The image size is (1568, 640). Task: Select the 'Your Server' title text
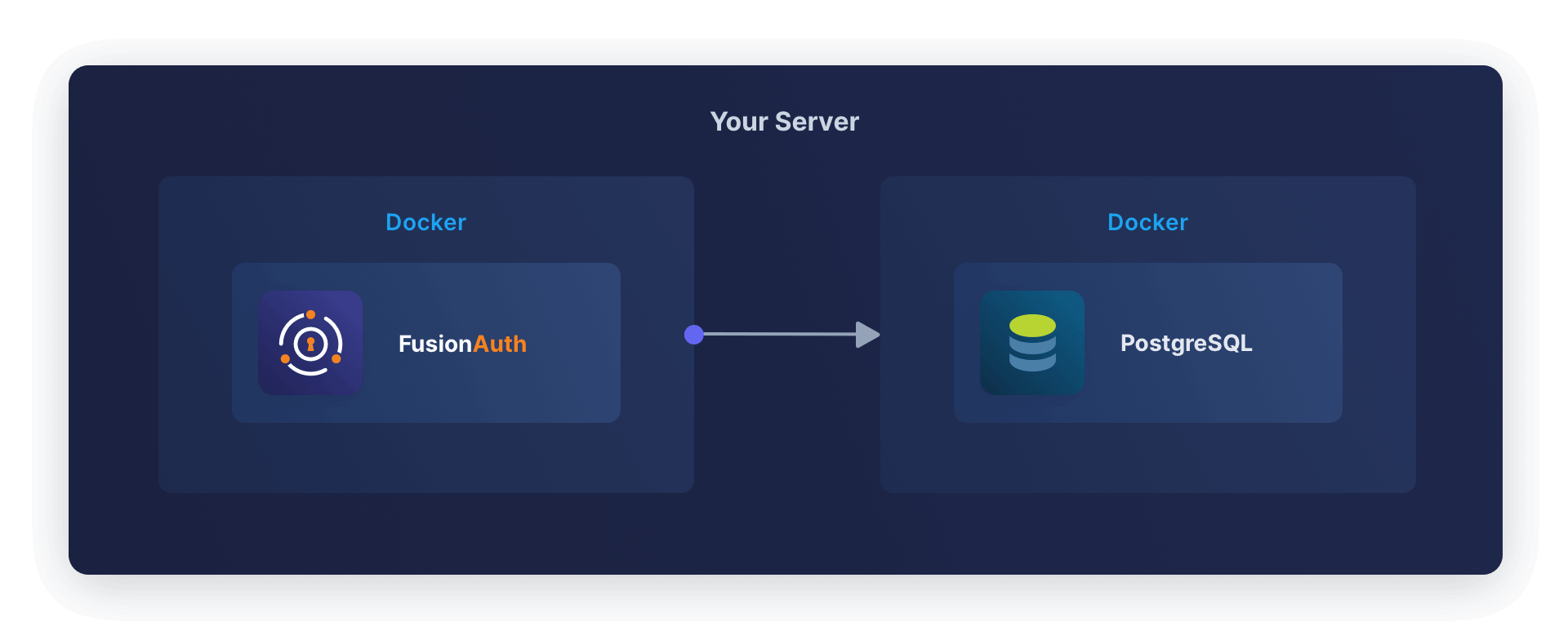pyautogui.click(x=785, y=122)
